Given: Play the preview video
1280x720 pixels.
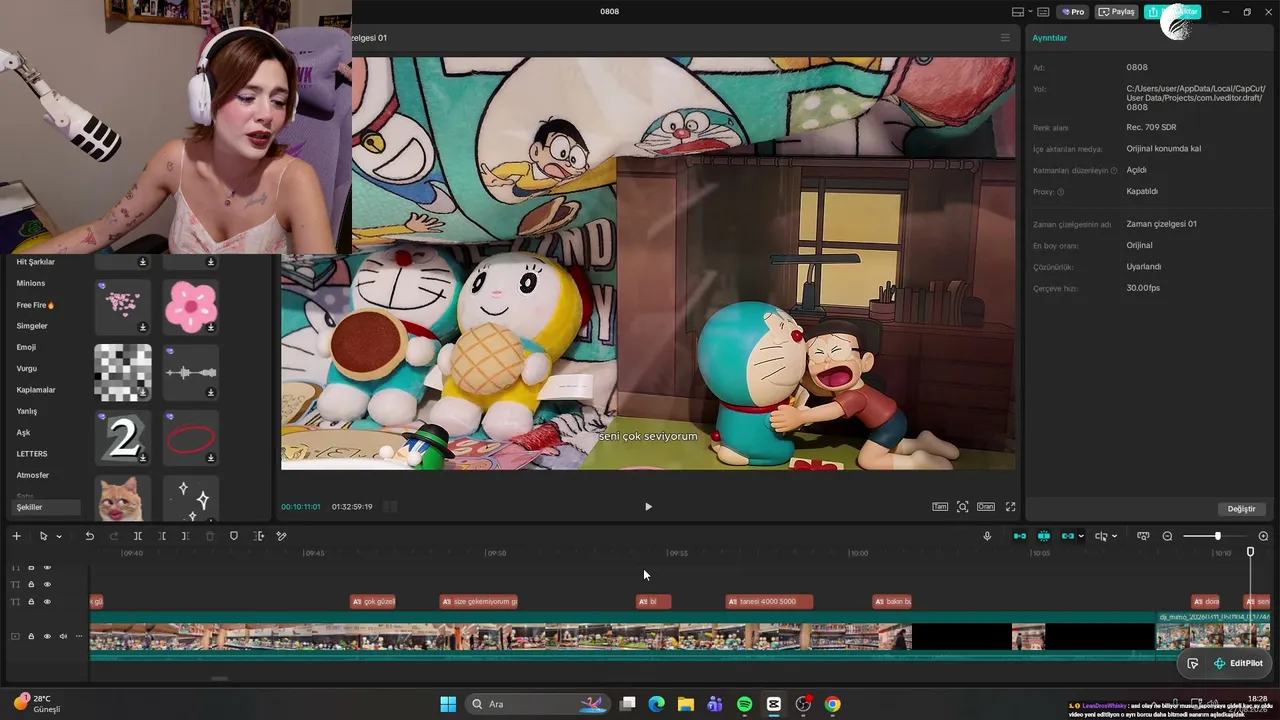Looking at the screenshot, I should pyautogui.click(x=648, y=507).
